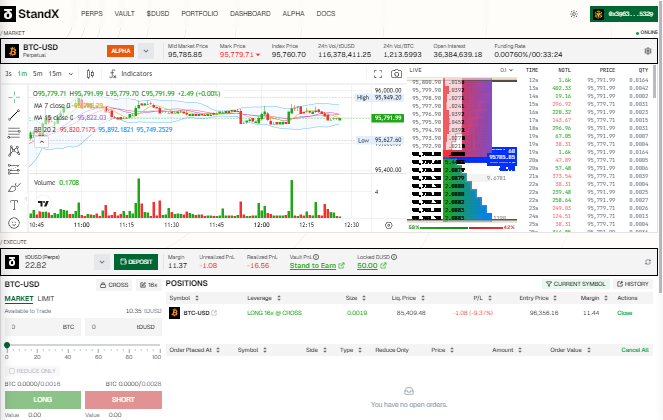
Task: Select the brush drawing tool
Action: [x=14, y=187]
